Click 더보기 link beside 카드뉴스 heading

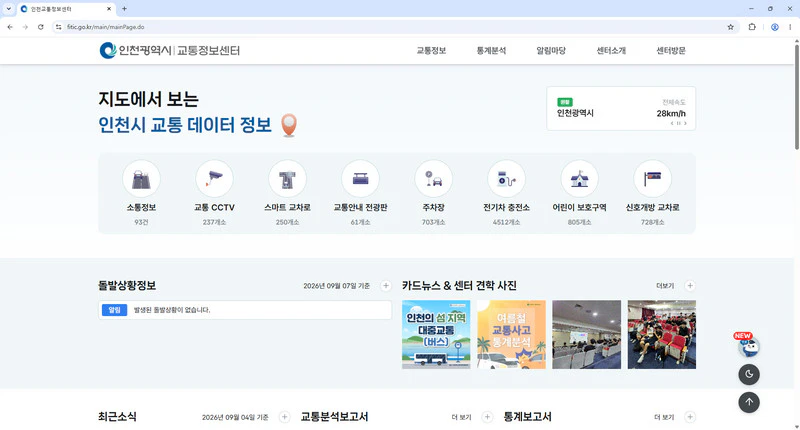coord(665,286)
